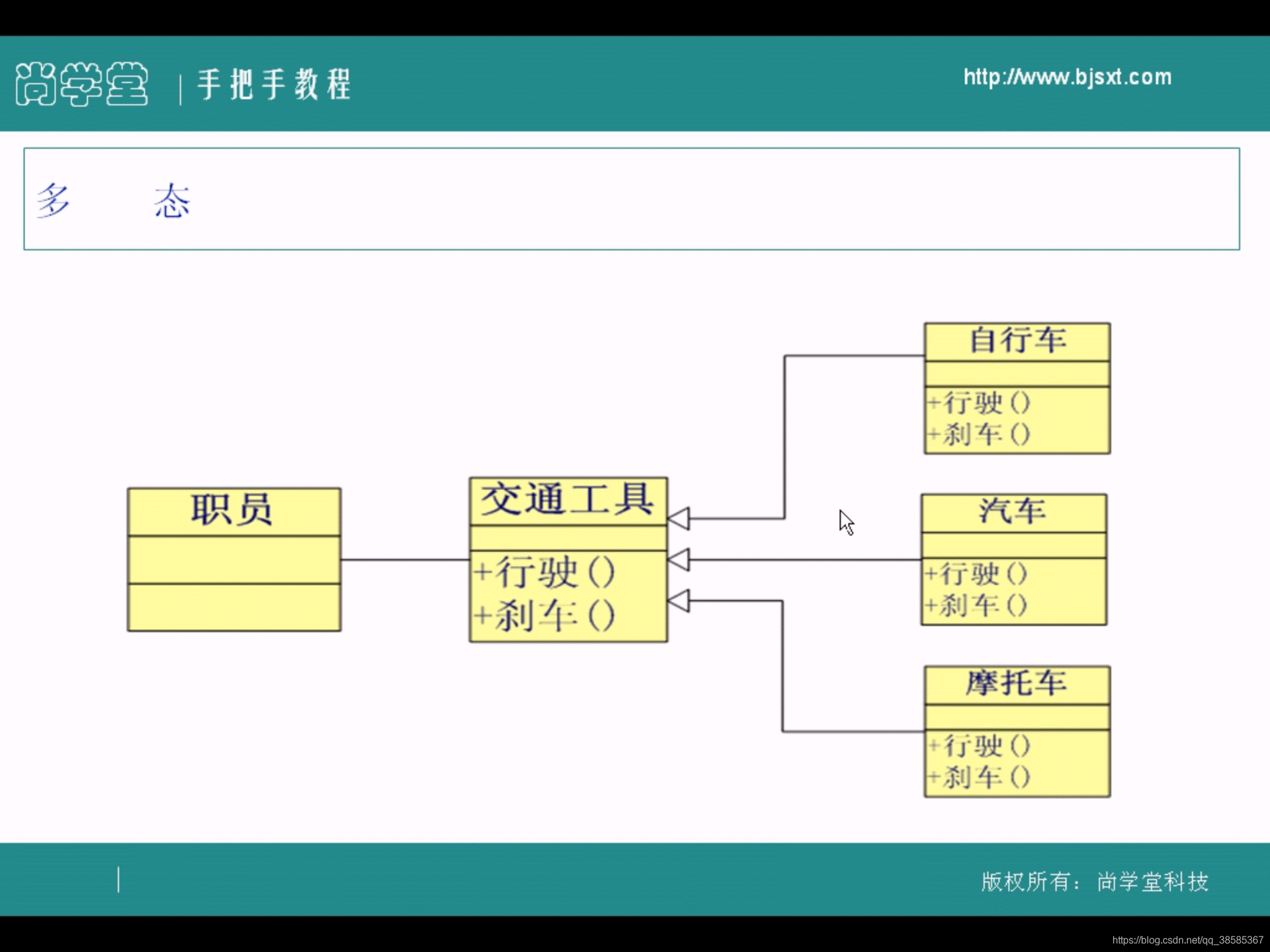1270x952 pixels.
Task: Click +行驶() method in 自行车 box
Action: (980, 403)
